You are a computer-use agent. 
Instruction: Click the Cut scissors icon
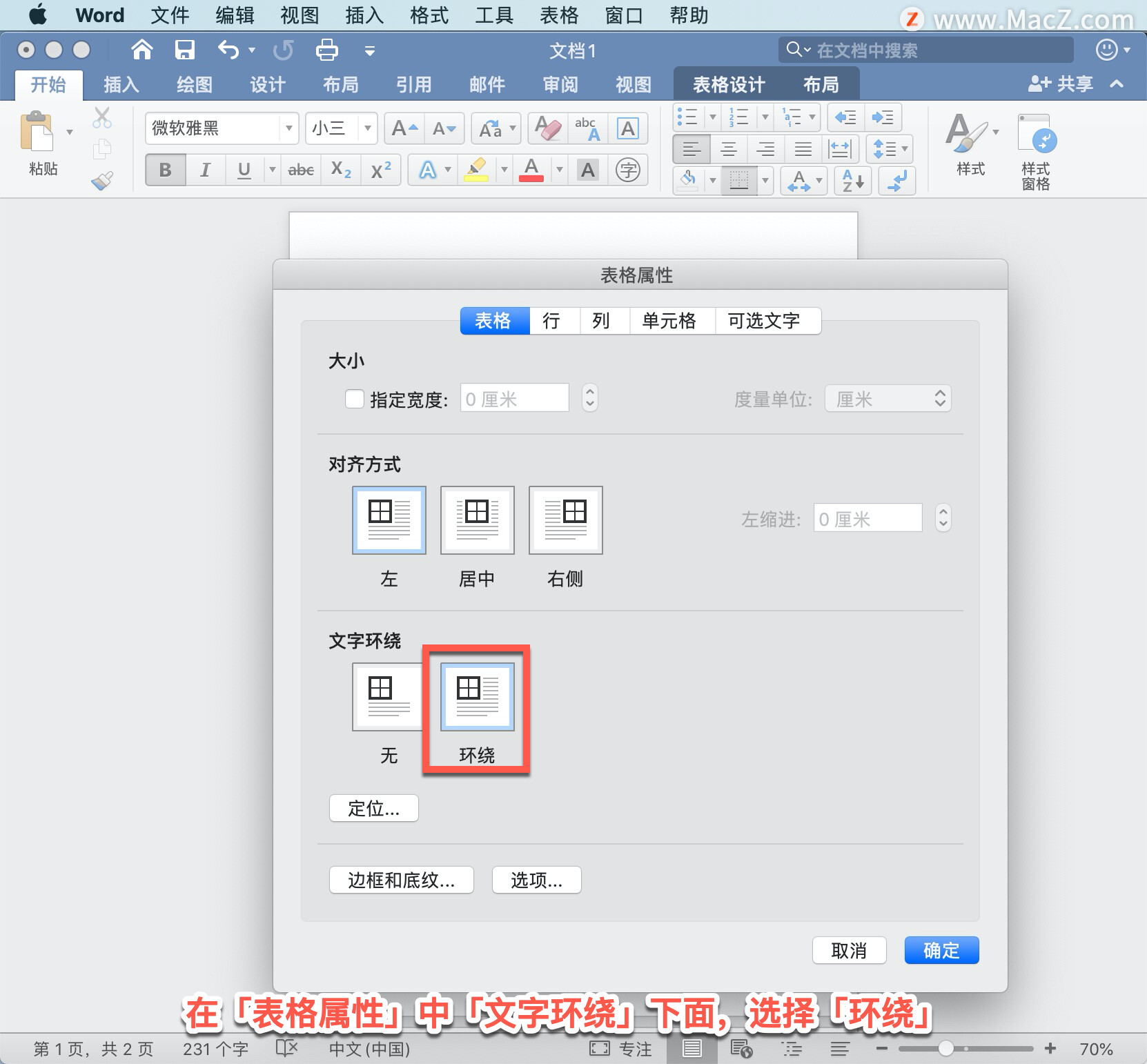[x=102, y=118]
